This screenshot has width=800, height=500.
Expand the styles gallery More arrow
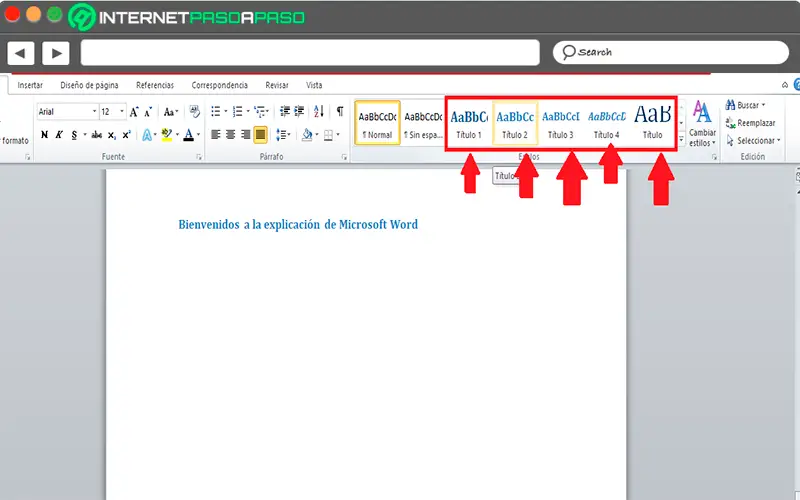pyautogui.click(x=681, y=139)
